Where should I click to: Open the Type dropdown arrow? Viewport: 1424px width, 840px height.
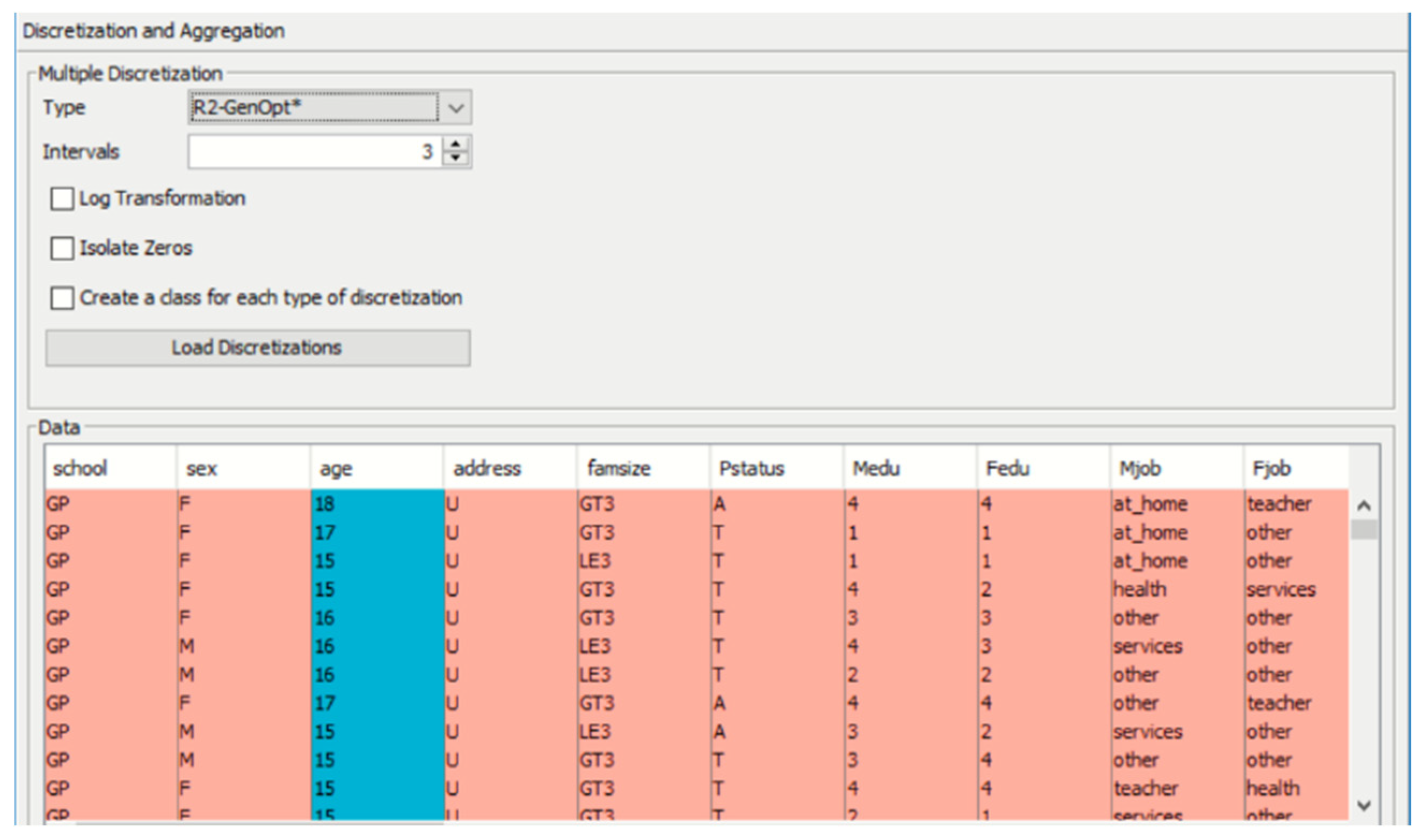(x=456, y=107)
